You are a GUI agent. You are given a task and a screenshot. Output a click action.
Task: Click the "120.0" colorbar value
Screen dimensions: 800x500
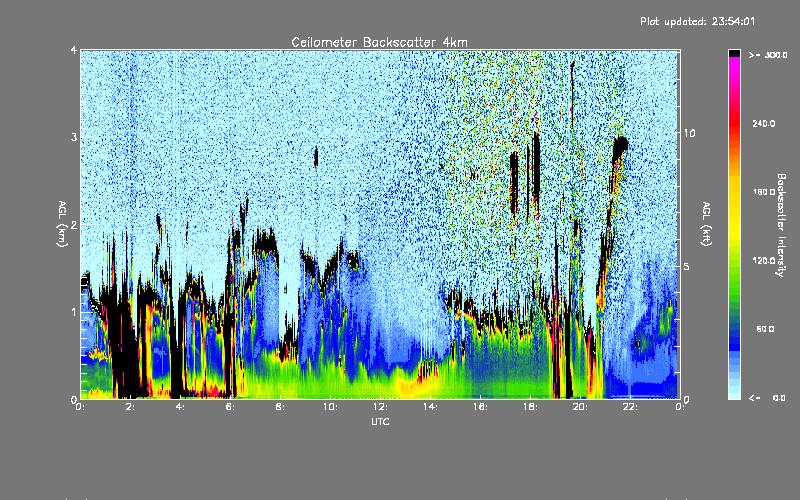point(764,260)
